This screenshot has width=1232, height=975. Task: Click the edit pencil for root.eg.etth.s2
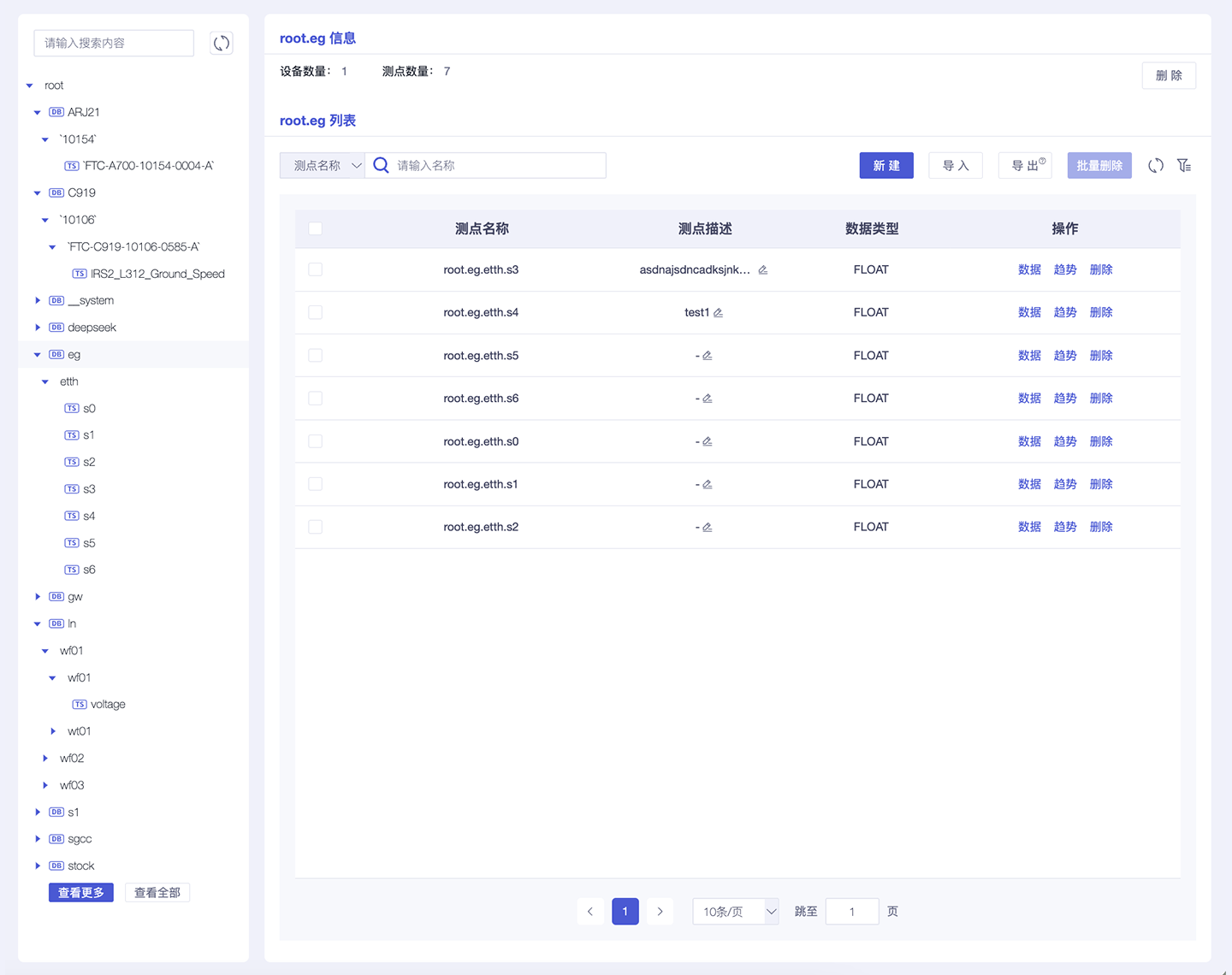coord(708,528)
